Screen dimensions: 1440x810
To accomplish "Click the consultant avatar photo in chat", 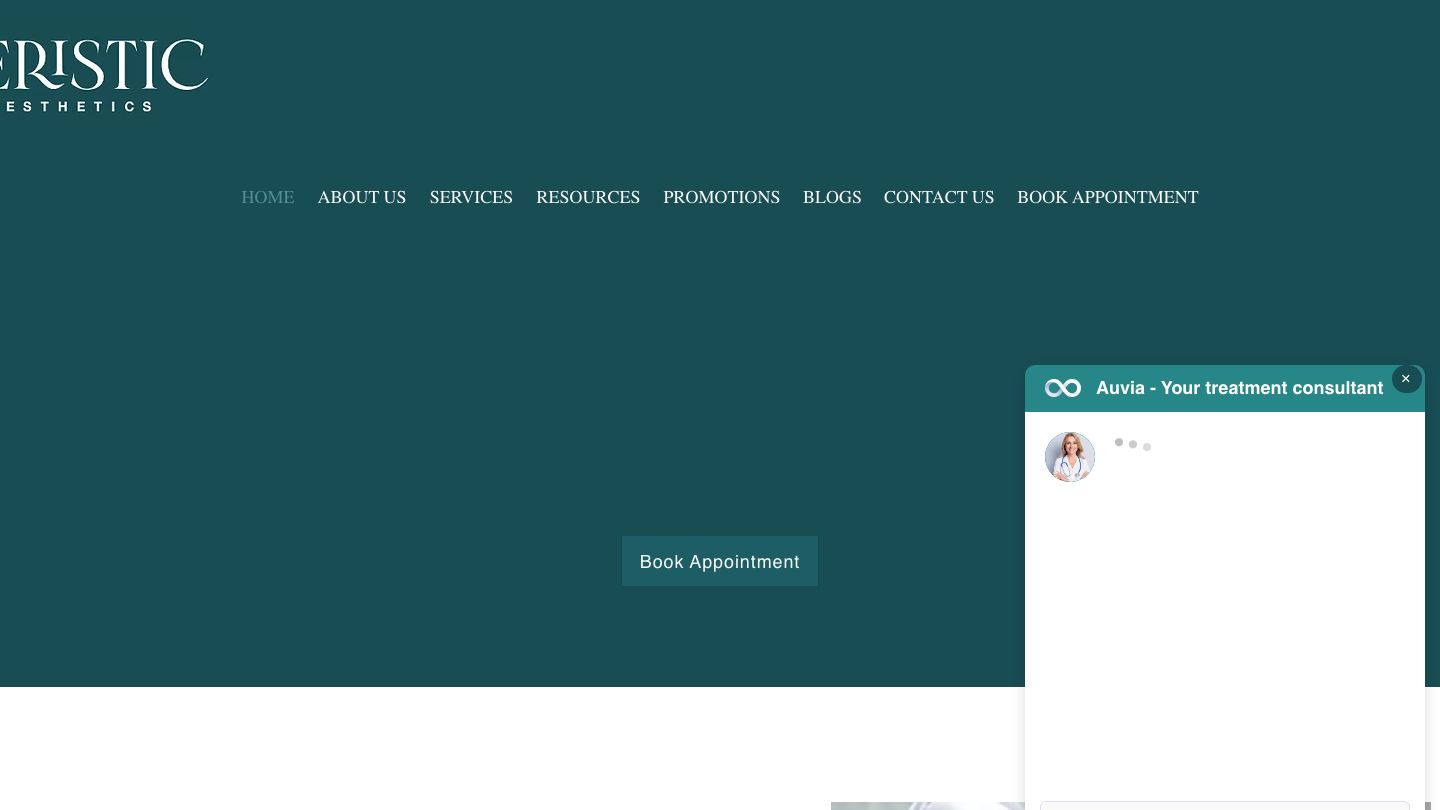I will [1070, 457].
